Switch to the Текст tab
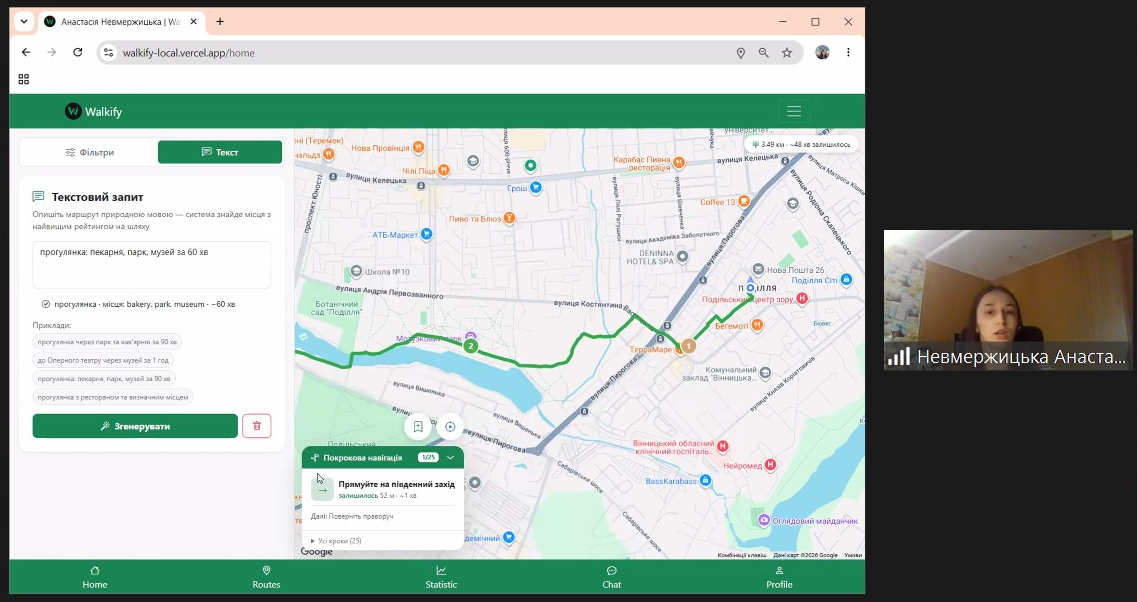The height and width of the screenshot is (602, 1137). [x=220, y=152]
